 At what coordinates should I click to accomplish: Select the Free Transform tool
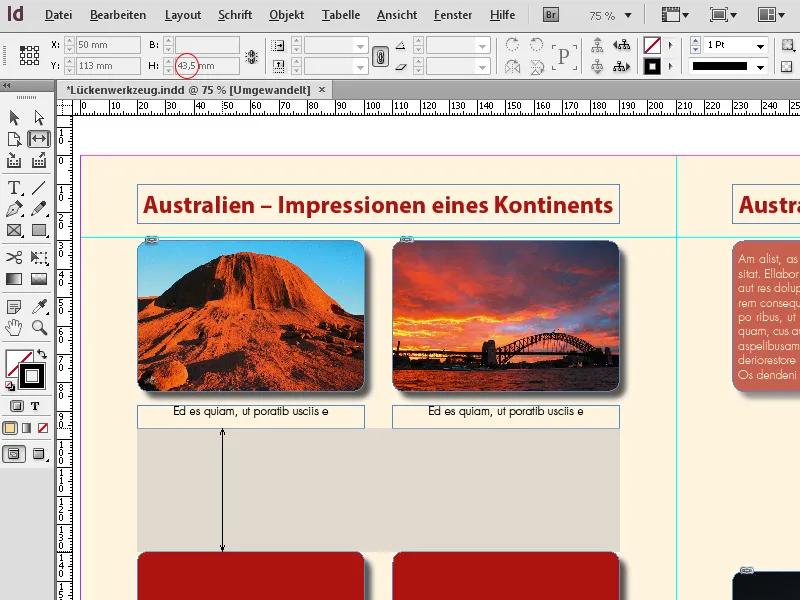(x=39, y=257)
